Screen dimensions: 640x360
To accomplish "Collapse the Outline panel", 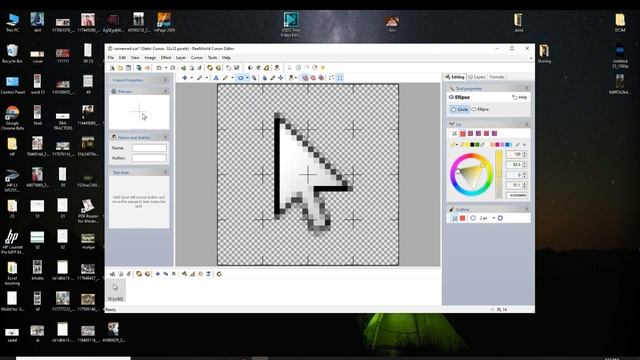I will (x=527, y=209).
